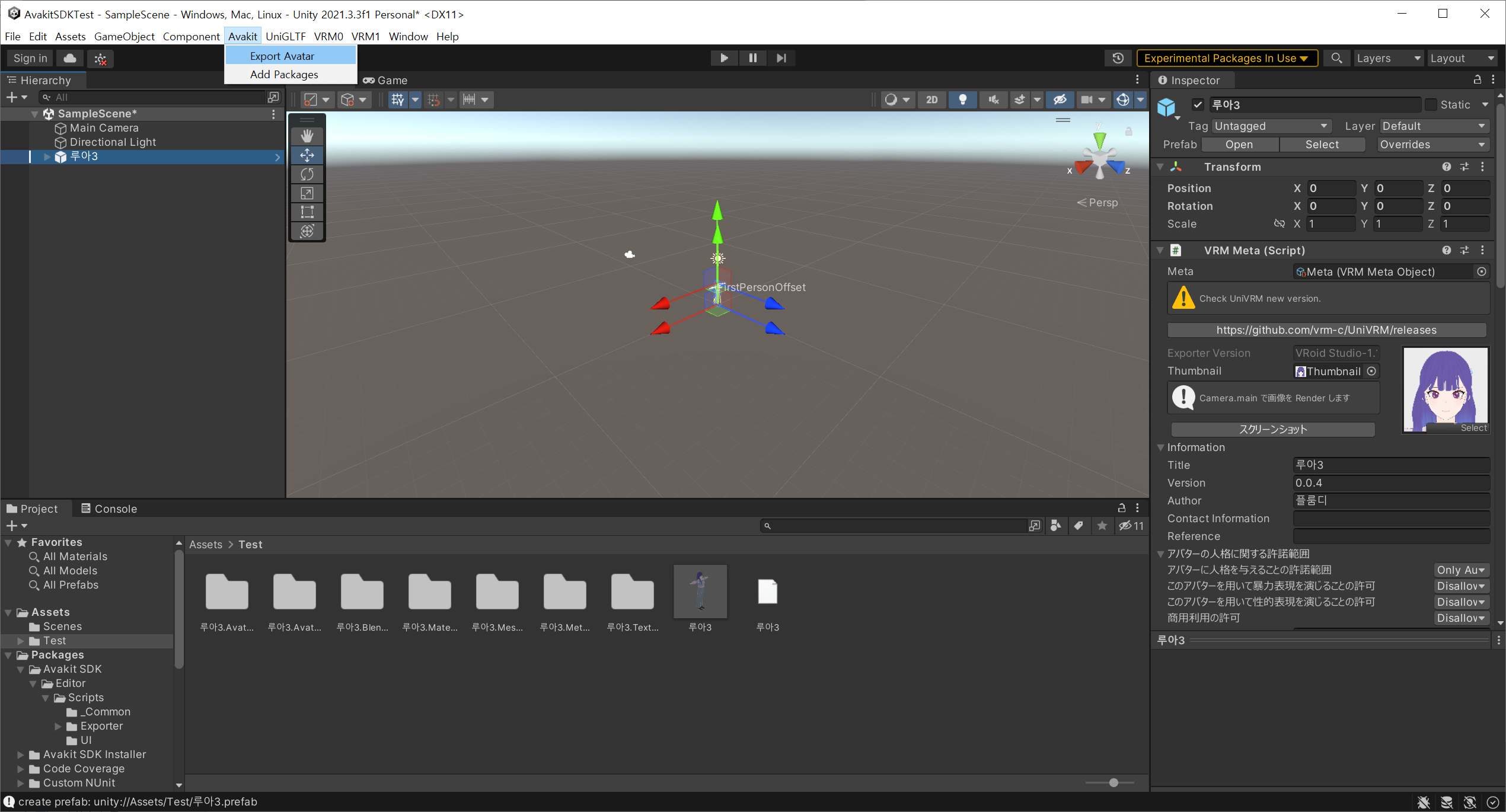1506x812 pixels.
Task: Open the Transform component help icon
Action: point(1446,167)
